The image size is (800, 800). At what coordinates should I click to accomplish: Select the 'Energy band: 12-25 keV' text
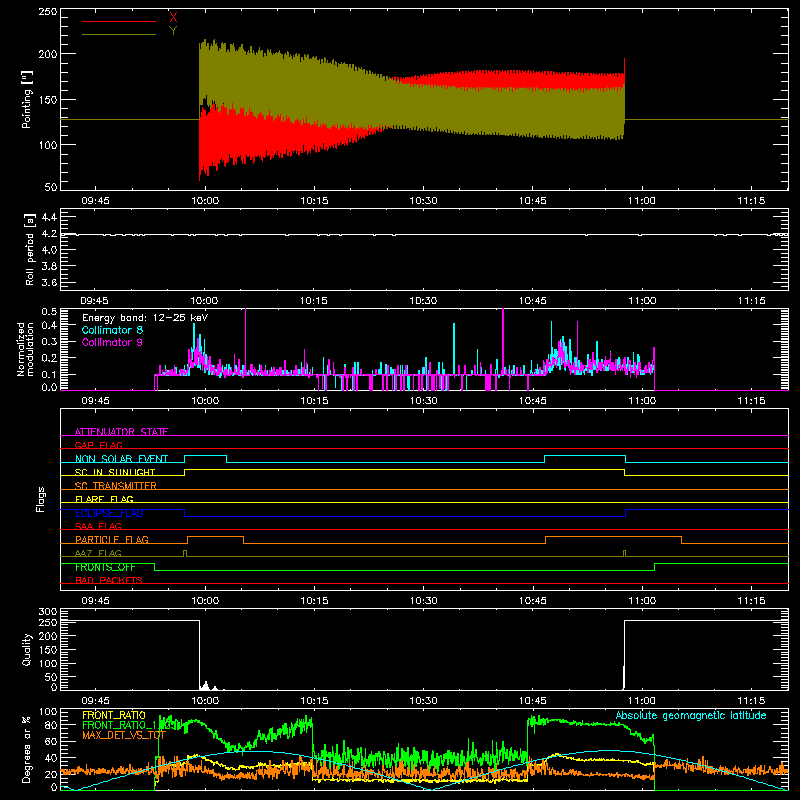(x=145, y=318)
